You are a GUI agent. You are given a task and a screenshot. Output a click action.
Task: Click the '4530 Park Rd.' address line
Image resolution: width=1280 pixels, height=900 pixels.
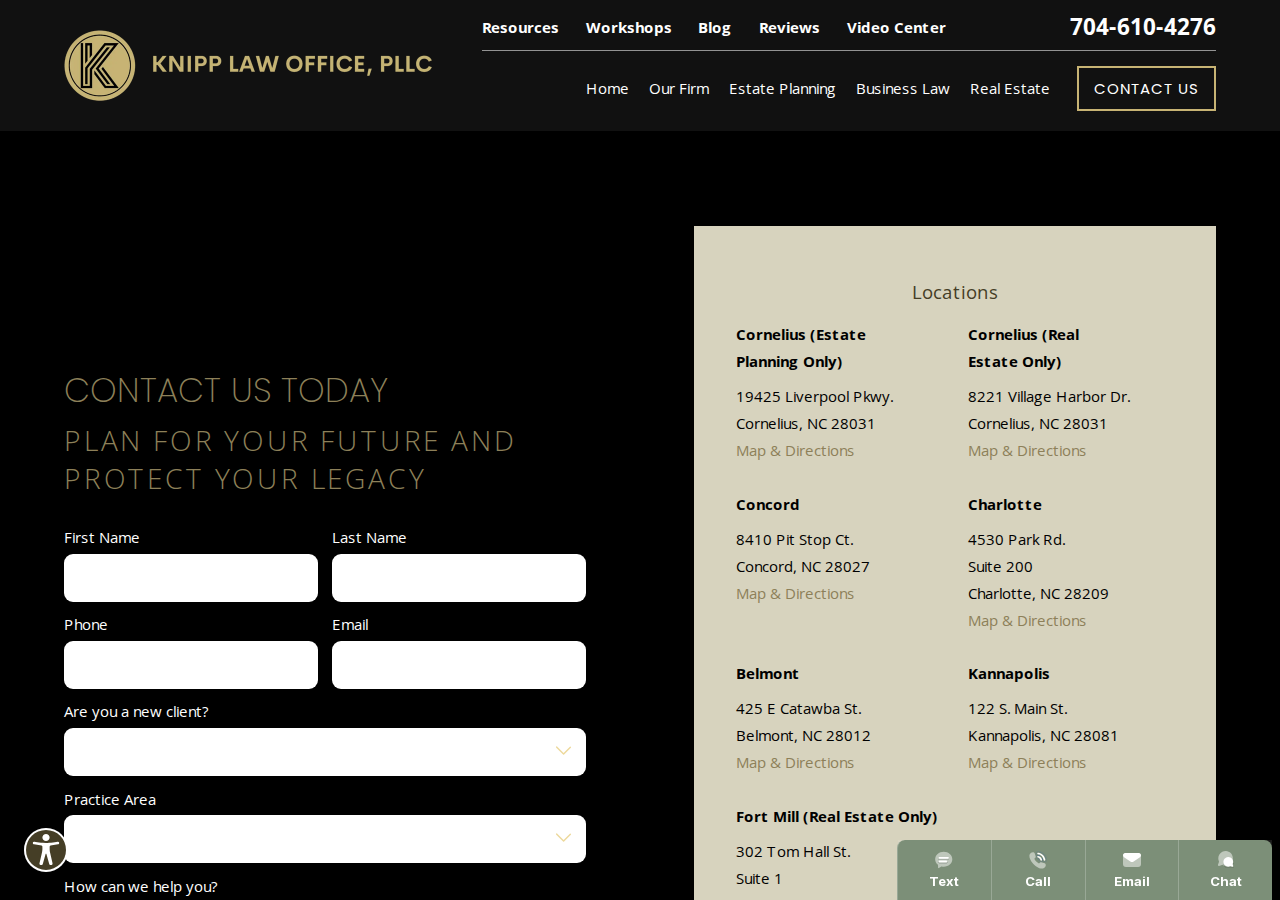[1017, 540]
